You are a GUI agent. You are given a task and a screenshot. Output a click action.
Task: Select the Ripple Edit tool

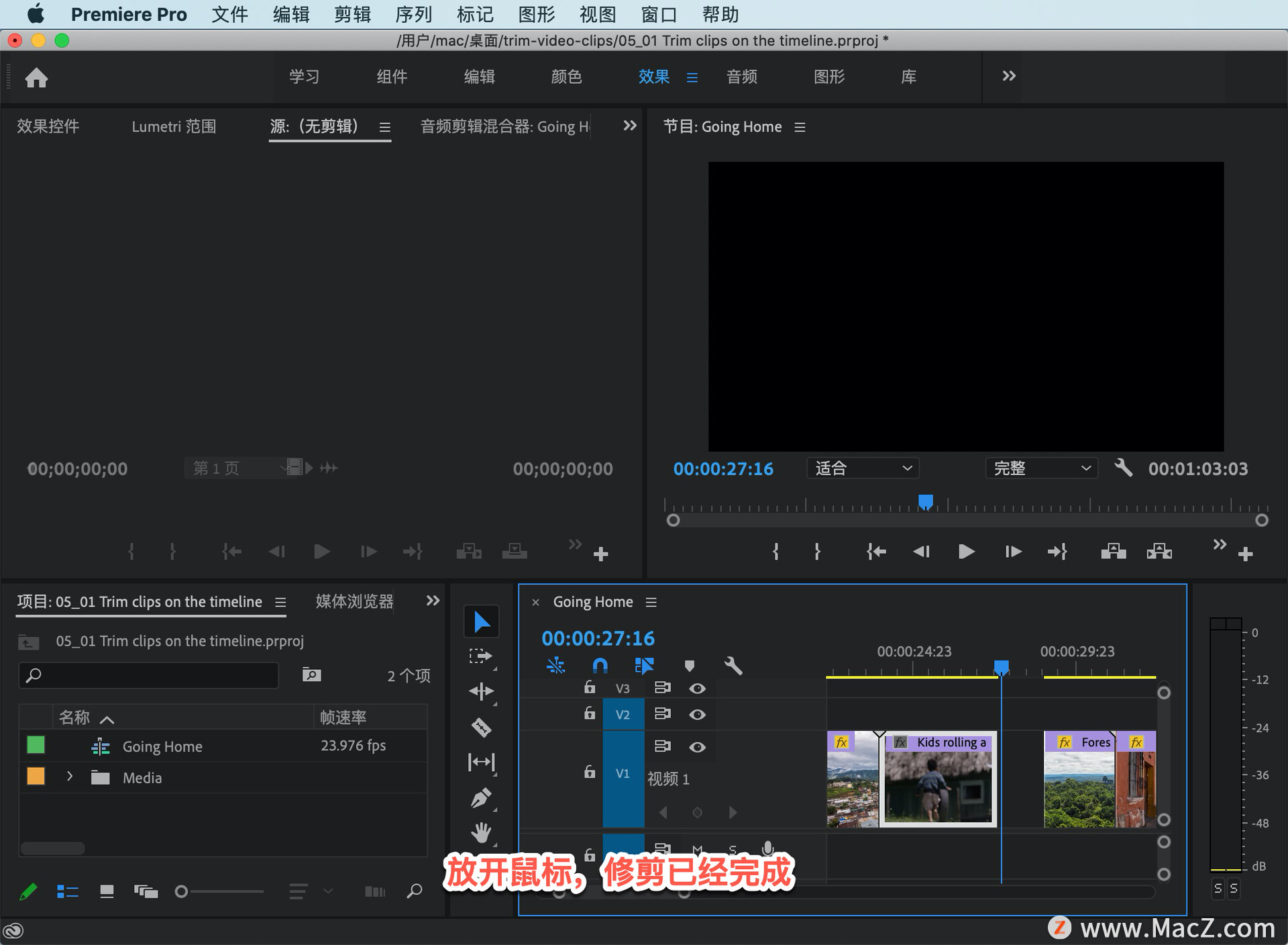(481, 691)
